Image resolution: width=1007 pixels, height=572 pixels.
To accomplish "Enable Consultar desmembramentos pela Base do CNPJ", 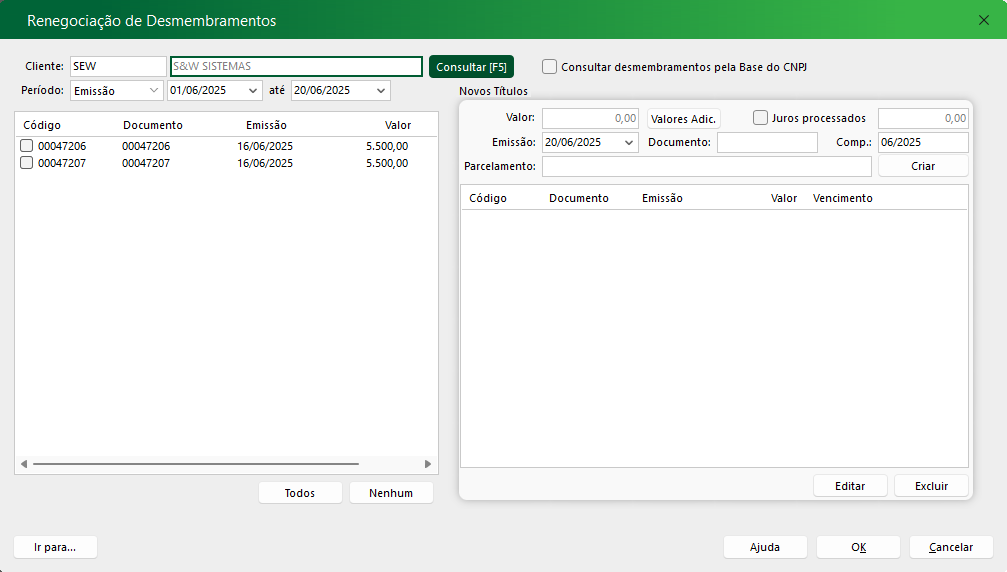I will coord(550,67).
